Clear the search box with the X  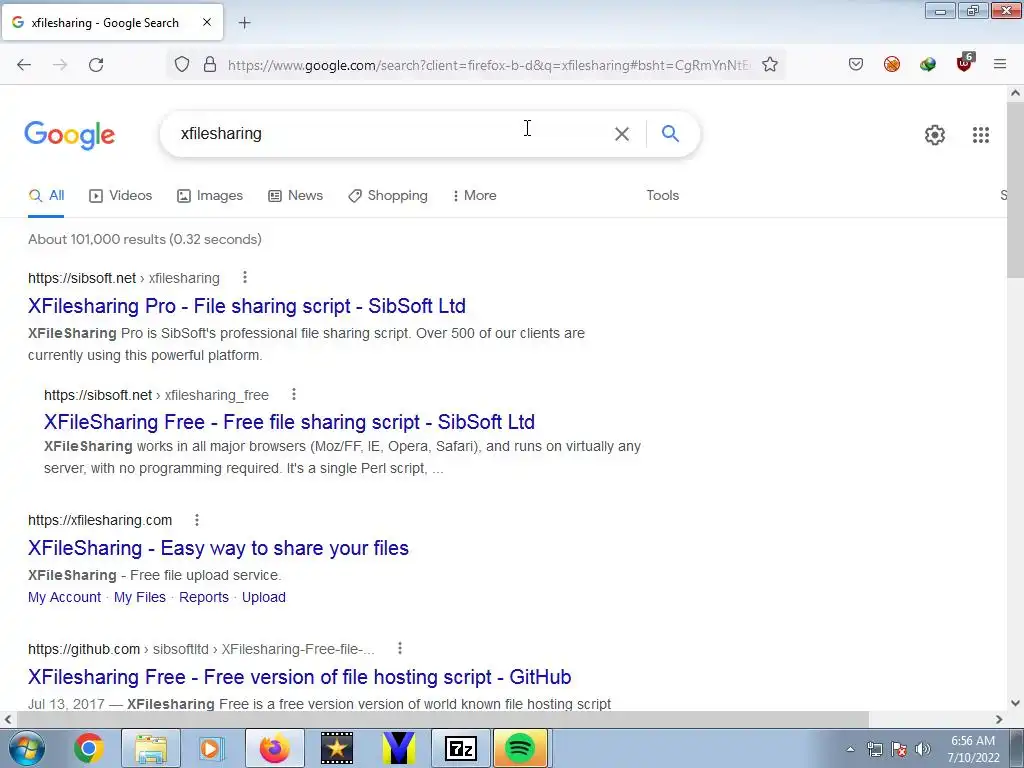pos(622,134)
